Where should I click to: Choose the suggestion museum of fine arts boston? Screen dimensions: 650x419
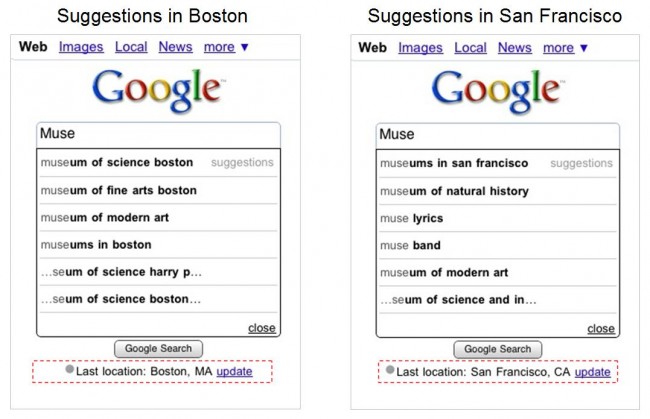158,190
